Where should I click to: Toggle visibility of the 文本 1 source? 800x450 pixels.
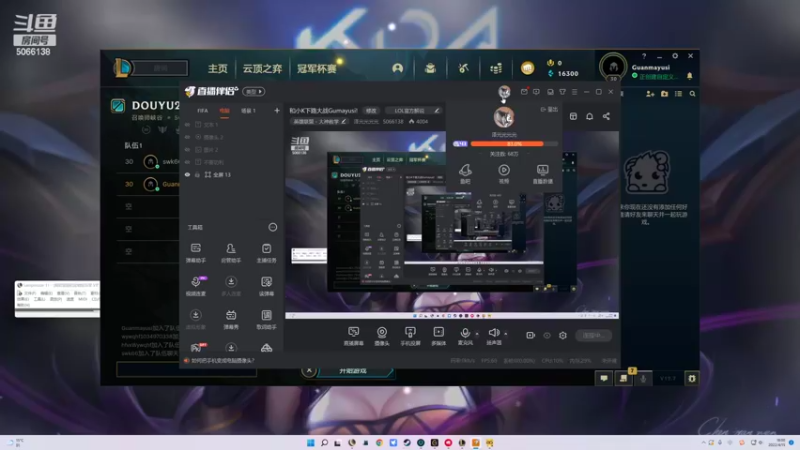[x=188, y=124]
